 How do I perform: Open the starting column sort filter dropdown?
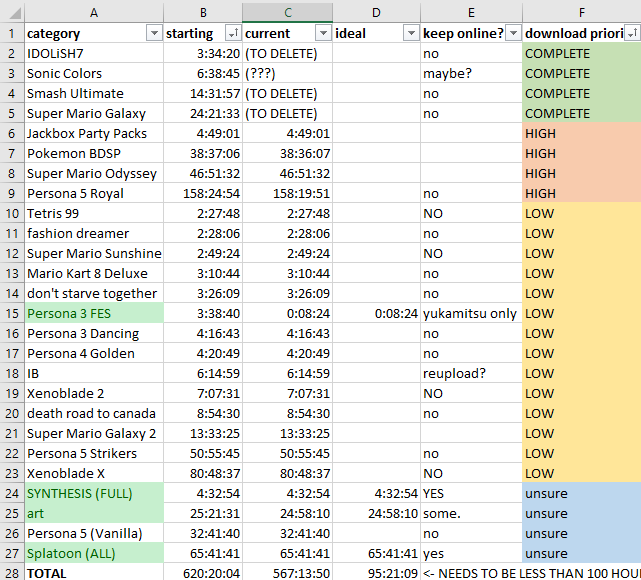(x=233, y=33)
